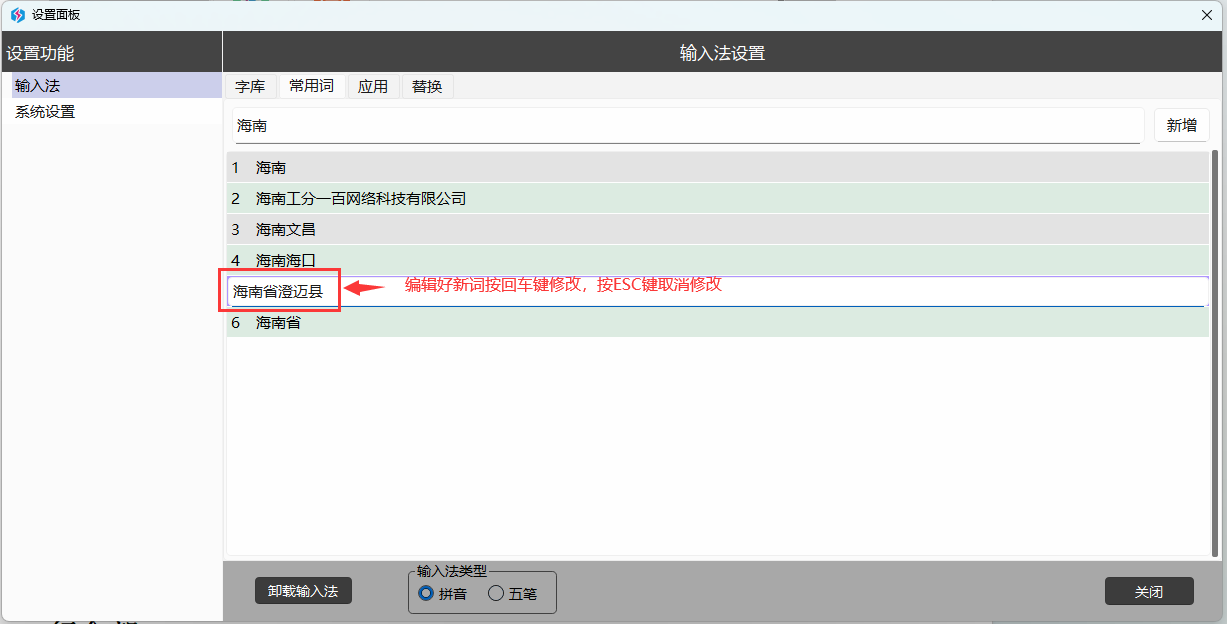This screenshot has width=1227, height=624.
Task: Select list row 4 海南海口
Action: [717, 260]
